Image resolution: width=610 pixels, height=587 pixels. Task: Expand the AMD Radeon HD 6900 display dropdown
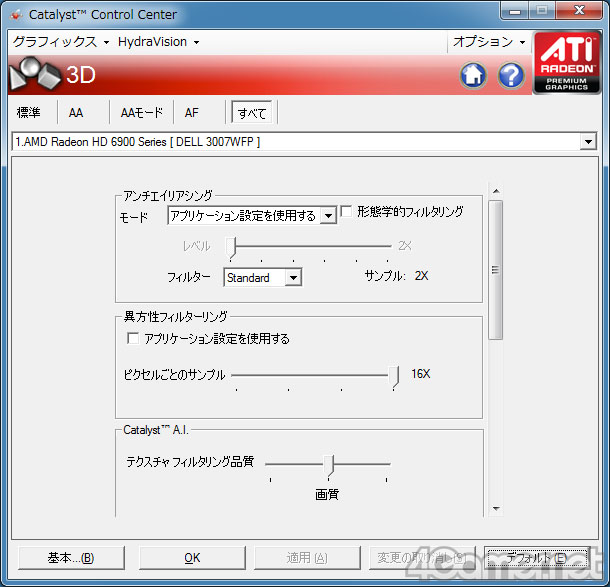click(588, 142)
